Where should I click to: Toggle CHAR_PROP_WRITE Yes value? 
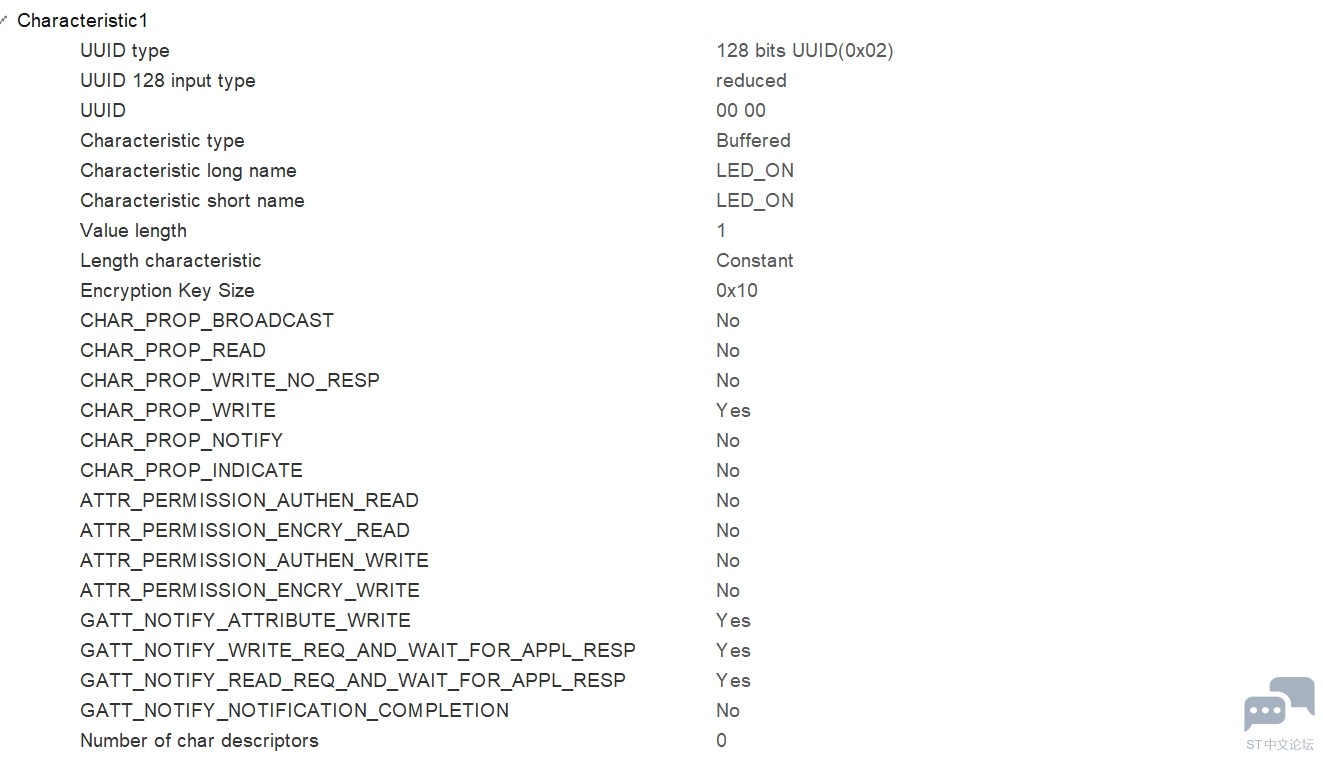(x=733, y=410)
